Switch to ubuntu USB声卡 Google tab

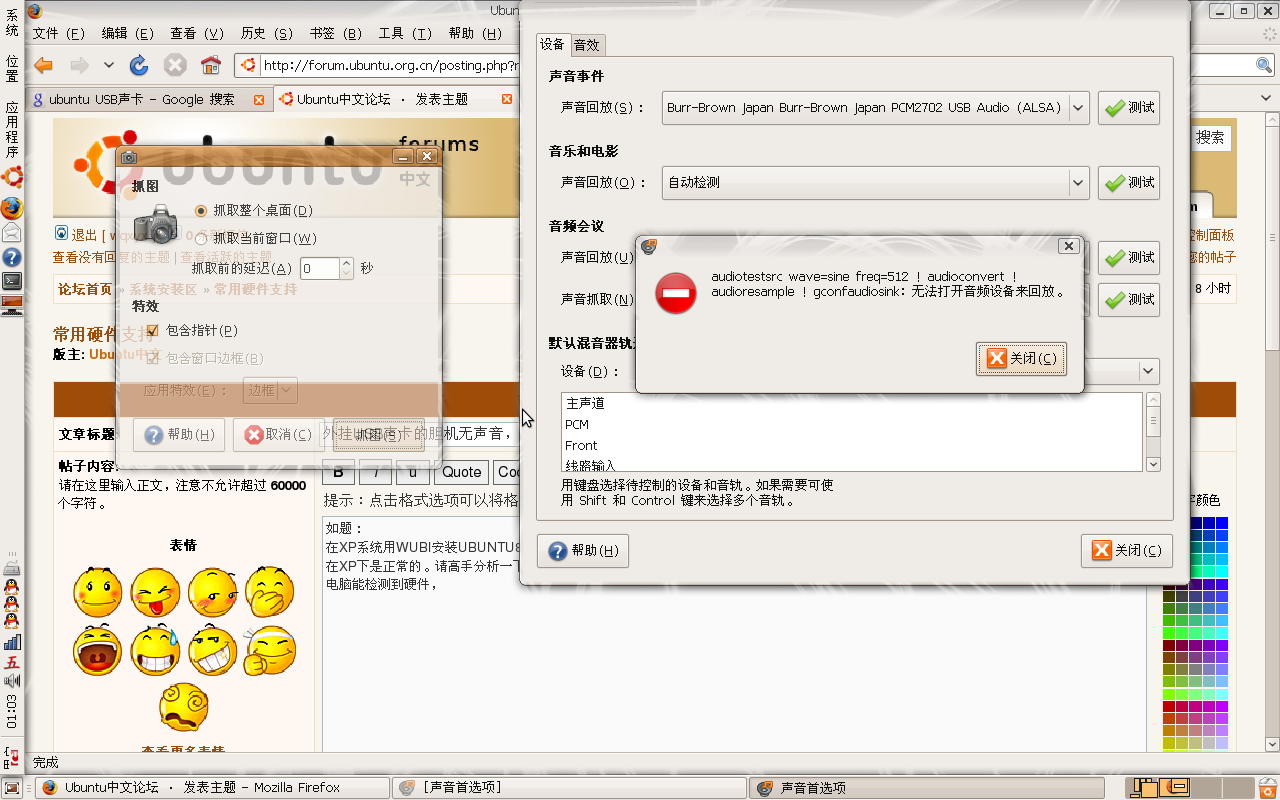pos(149,100)
